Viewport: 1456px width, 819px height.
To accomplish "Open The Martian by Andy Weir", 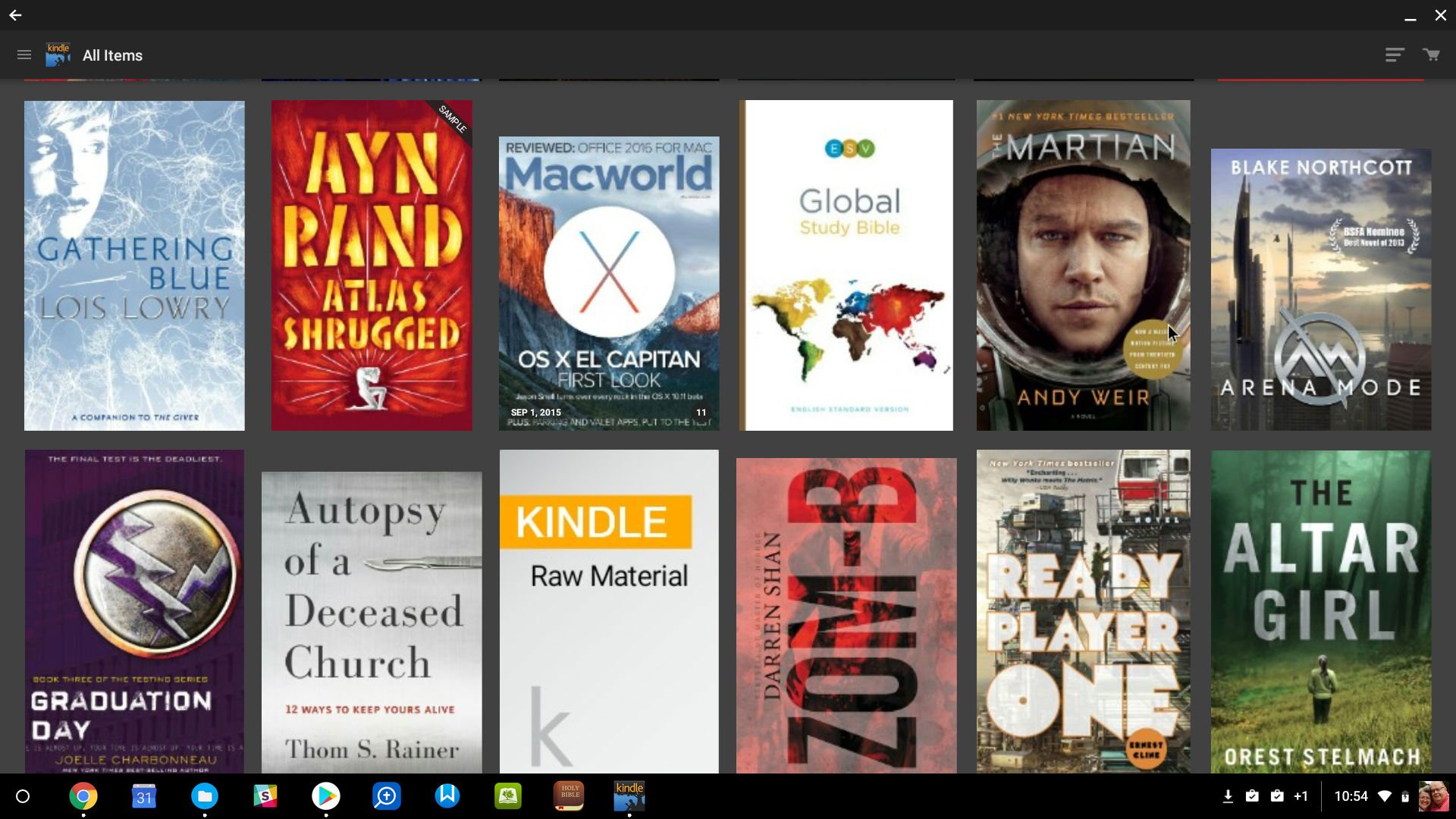I will 1083,265.
